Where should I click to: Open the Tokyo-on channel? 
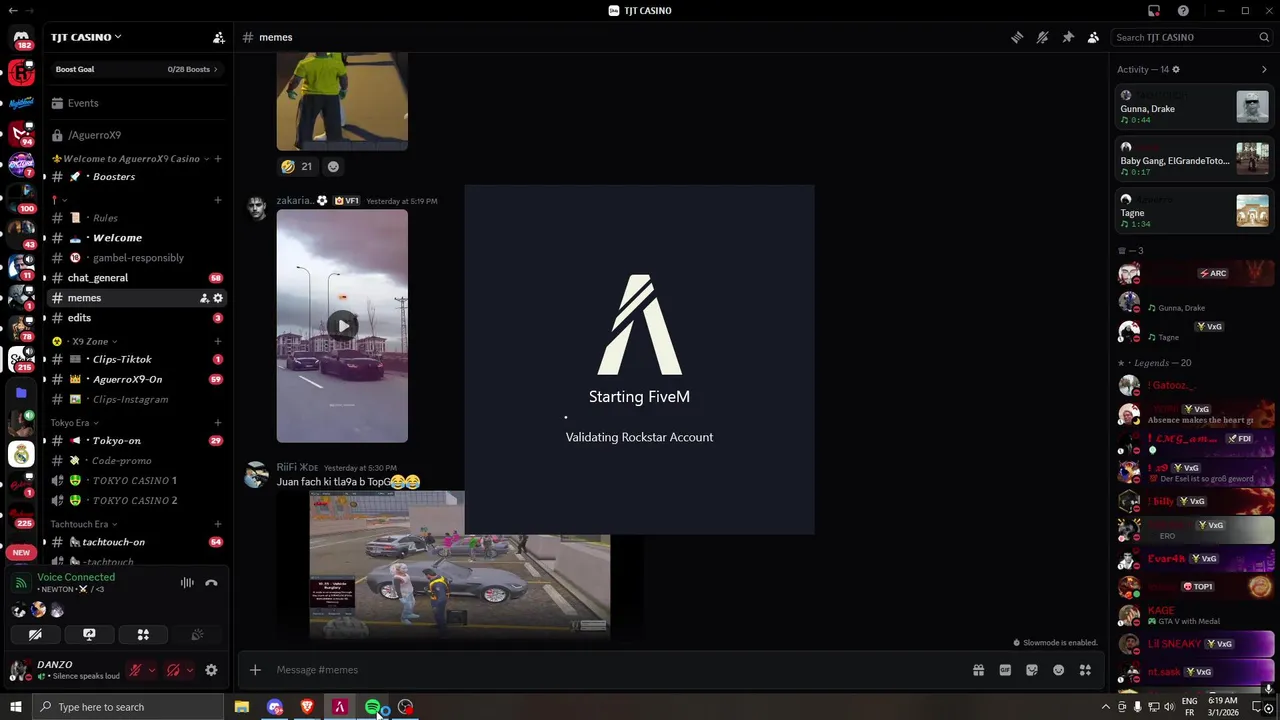click(136, 440)
